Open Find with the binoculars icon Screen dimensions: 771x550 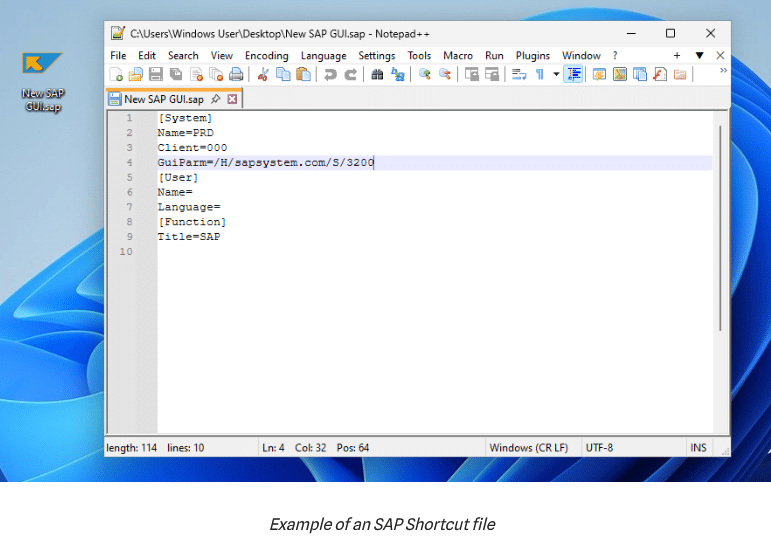377,75
